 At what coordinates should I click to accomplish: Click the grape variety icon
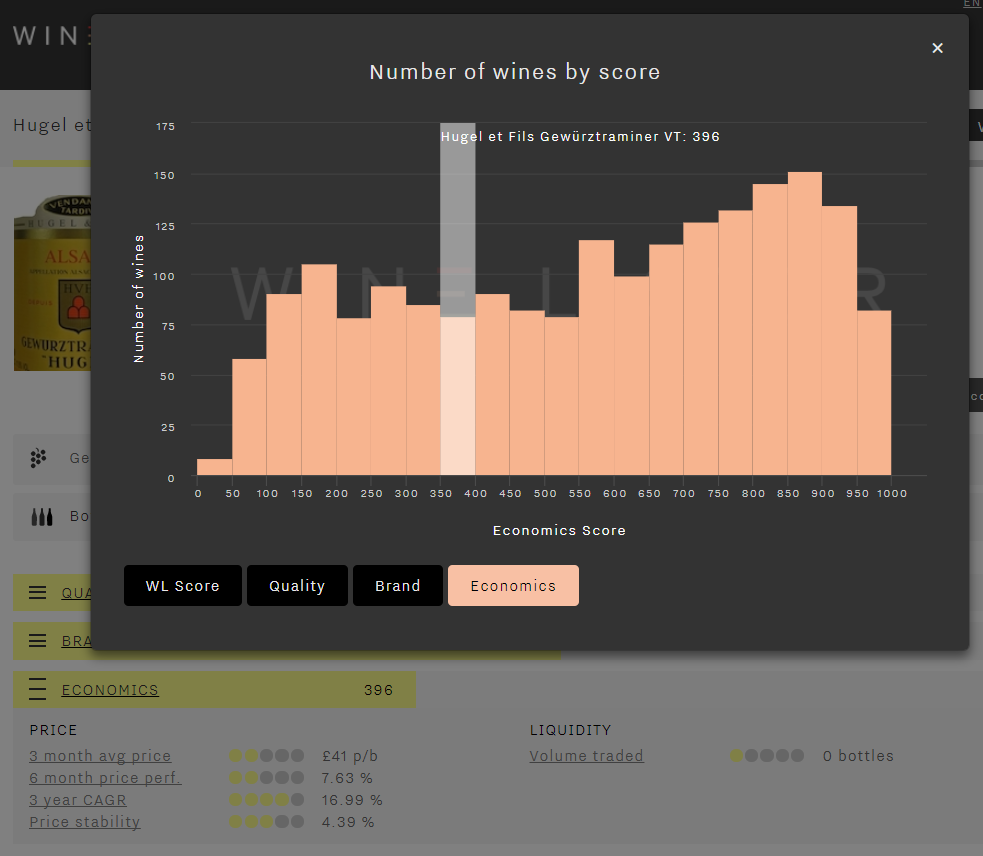[x=38, y=458]
